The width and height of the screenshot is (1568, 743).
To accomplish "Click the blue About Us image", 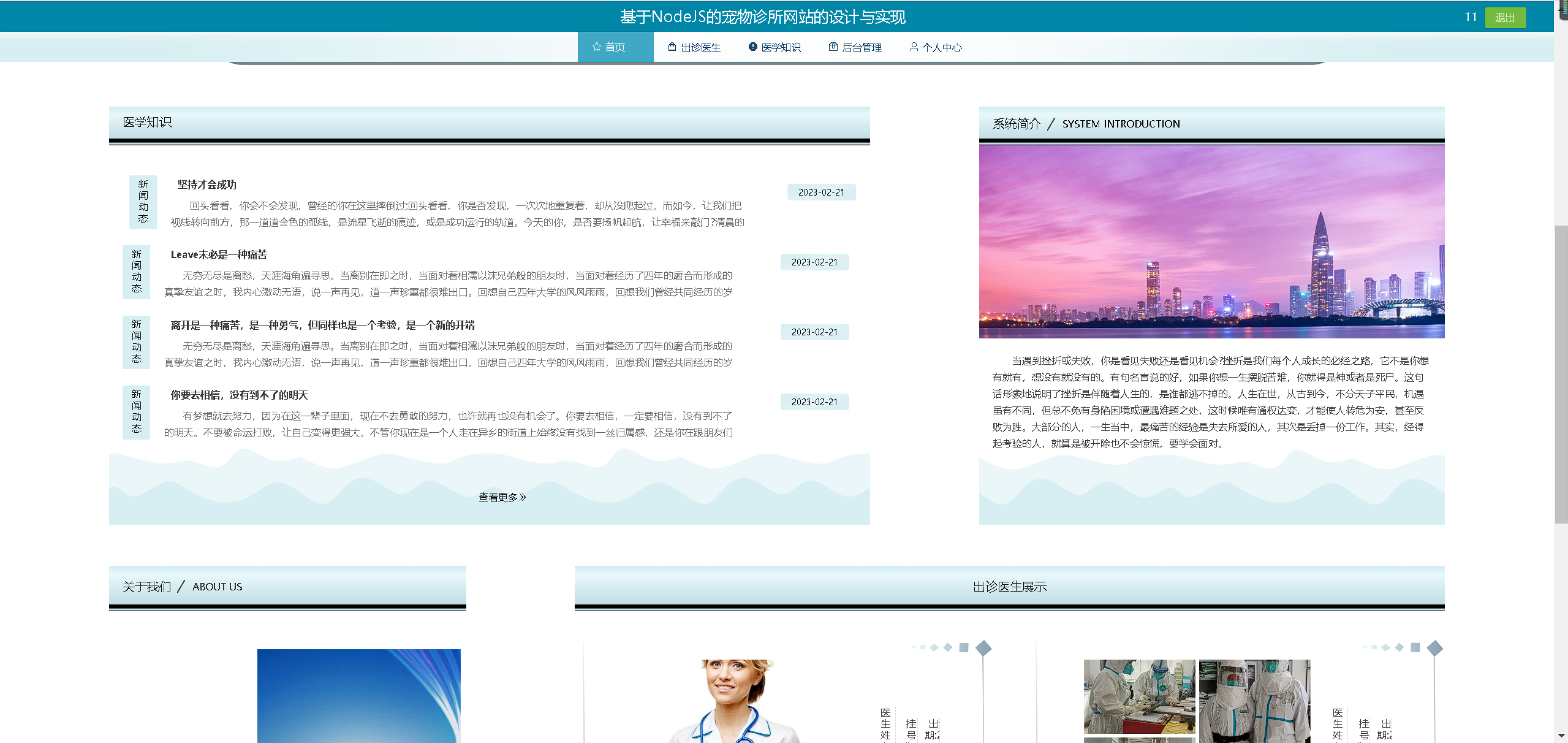I will click(x=358, y=696).
